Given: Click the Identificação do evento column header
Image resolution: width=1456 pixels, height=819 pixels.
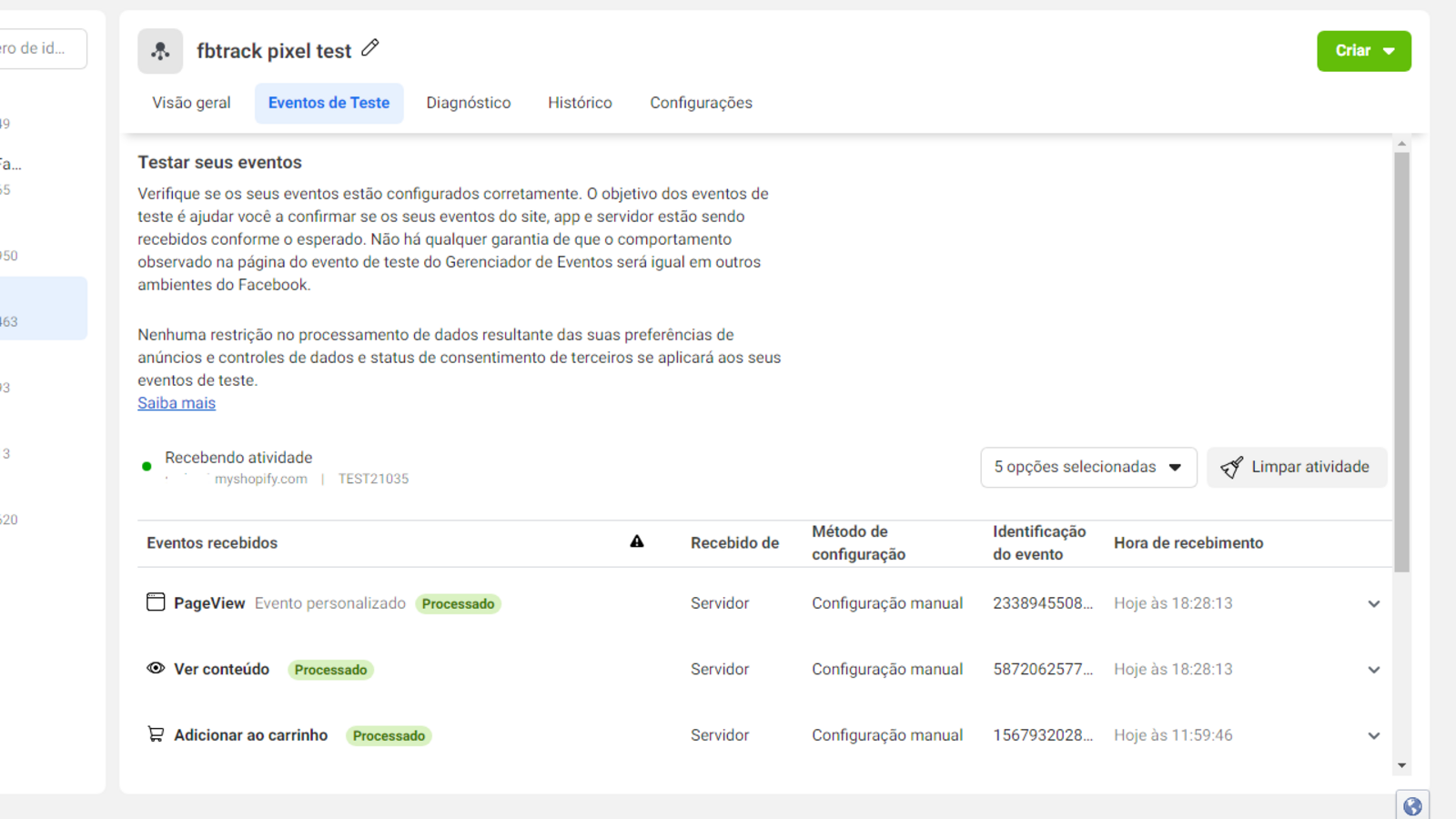Looking at the screenshot, I should tap(1039, 542).
